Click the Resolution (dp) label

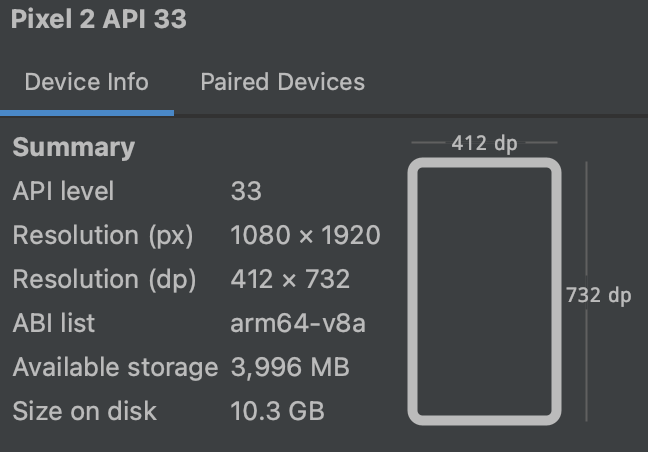pos(104,280)
